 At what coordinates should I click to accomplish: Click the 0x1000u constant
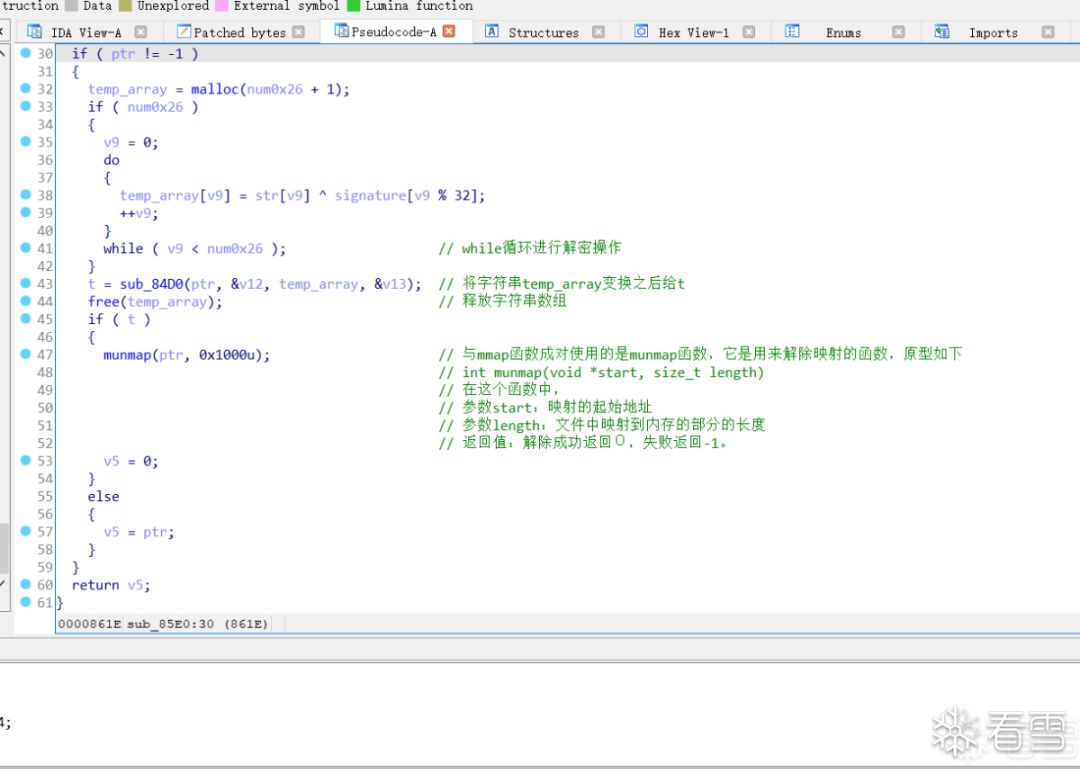click(x=227, y=355)
